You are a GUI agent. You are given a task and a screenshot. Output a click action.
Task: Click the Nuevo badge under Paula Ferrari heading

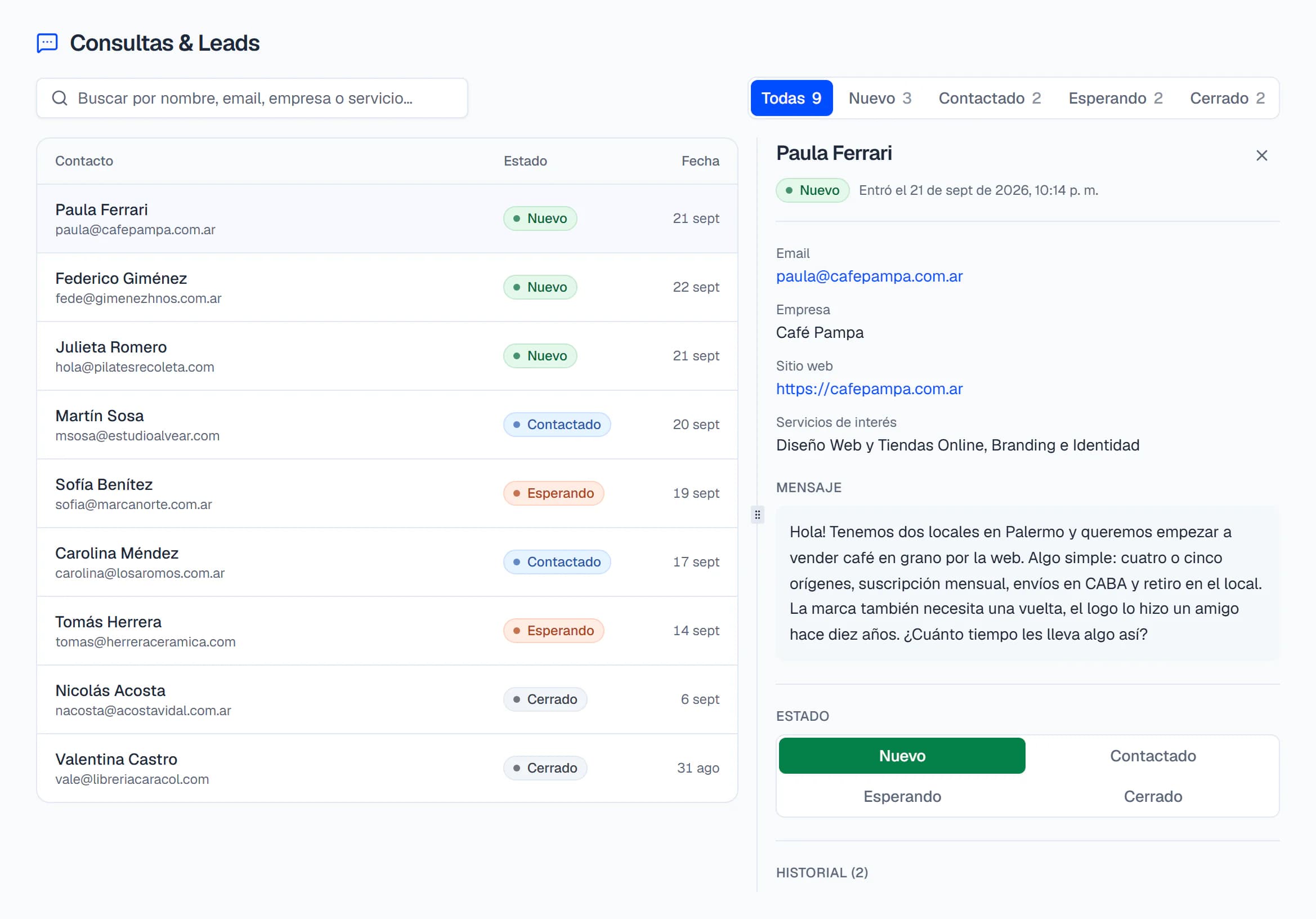812,190
